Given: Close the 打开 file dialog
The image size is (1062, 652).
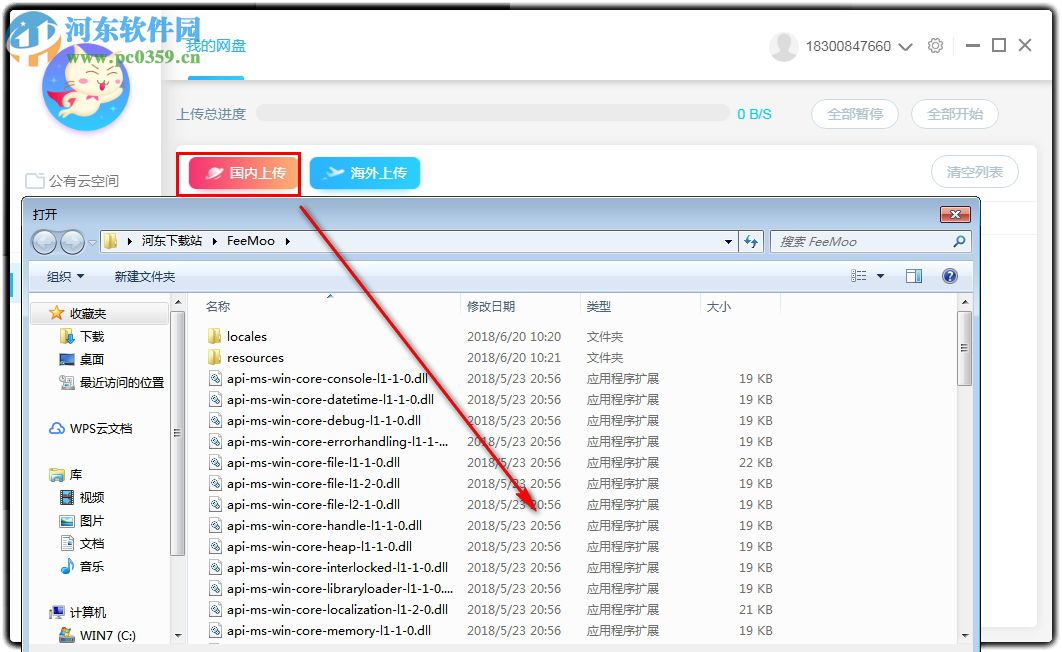Looking at the screenshot, I should coord(955,214).
